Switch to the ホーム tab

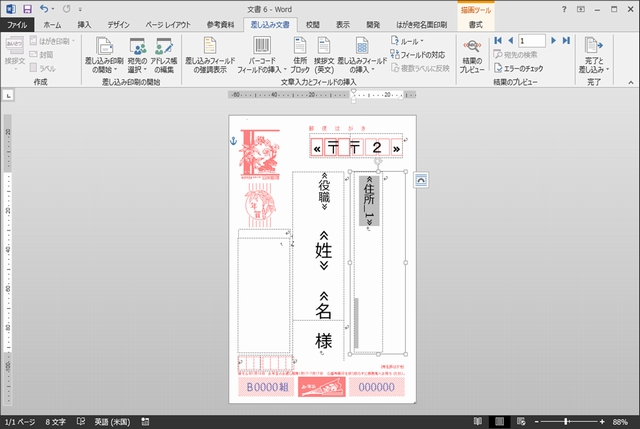52,24
